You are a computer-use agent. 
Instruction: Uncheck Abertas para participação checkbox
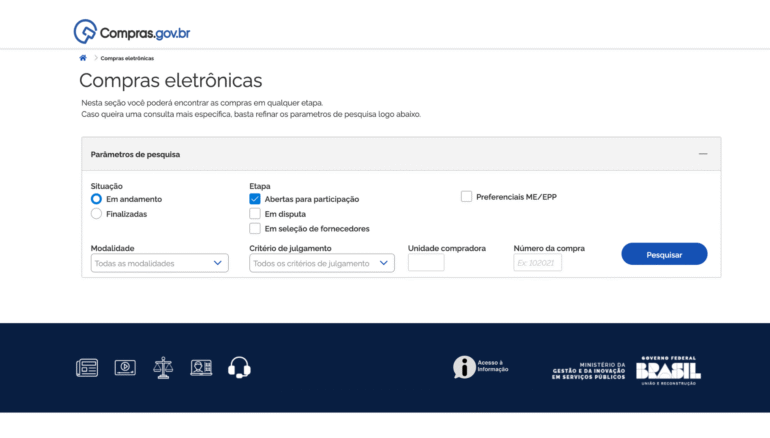pos(255,199)
